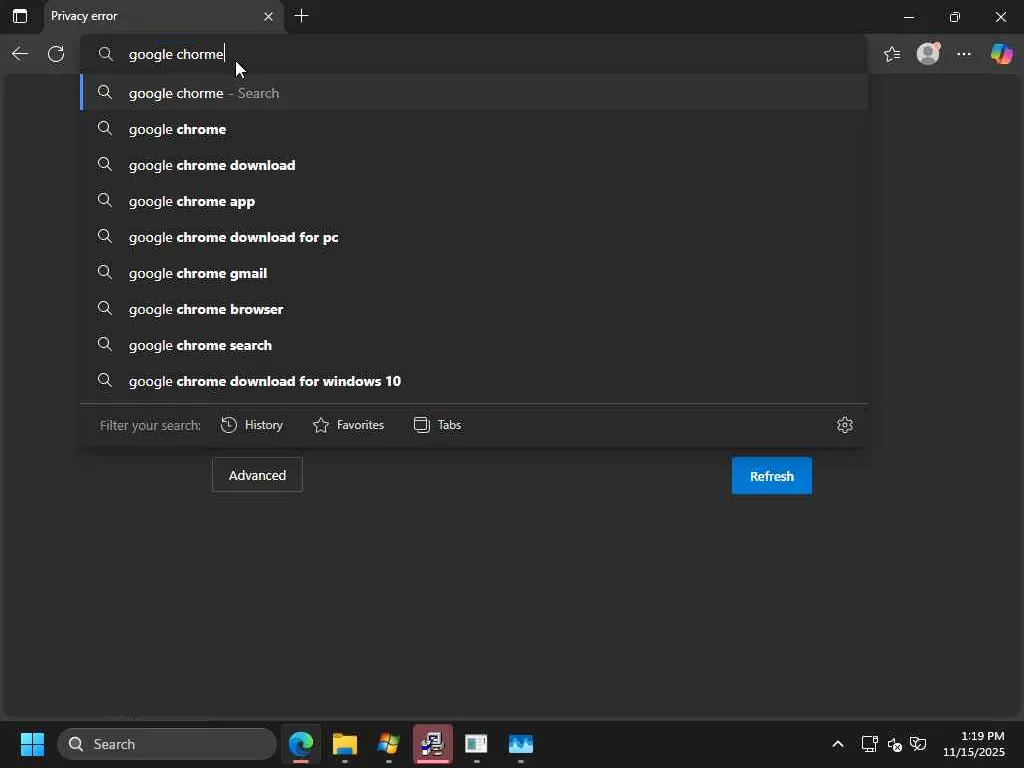Click the search magnifier in the address bar
This screenshot has width=1024, height=768.
click(x=106, y=54)
